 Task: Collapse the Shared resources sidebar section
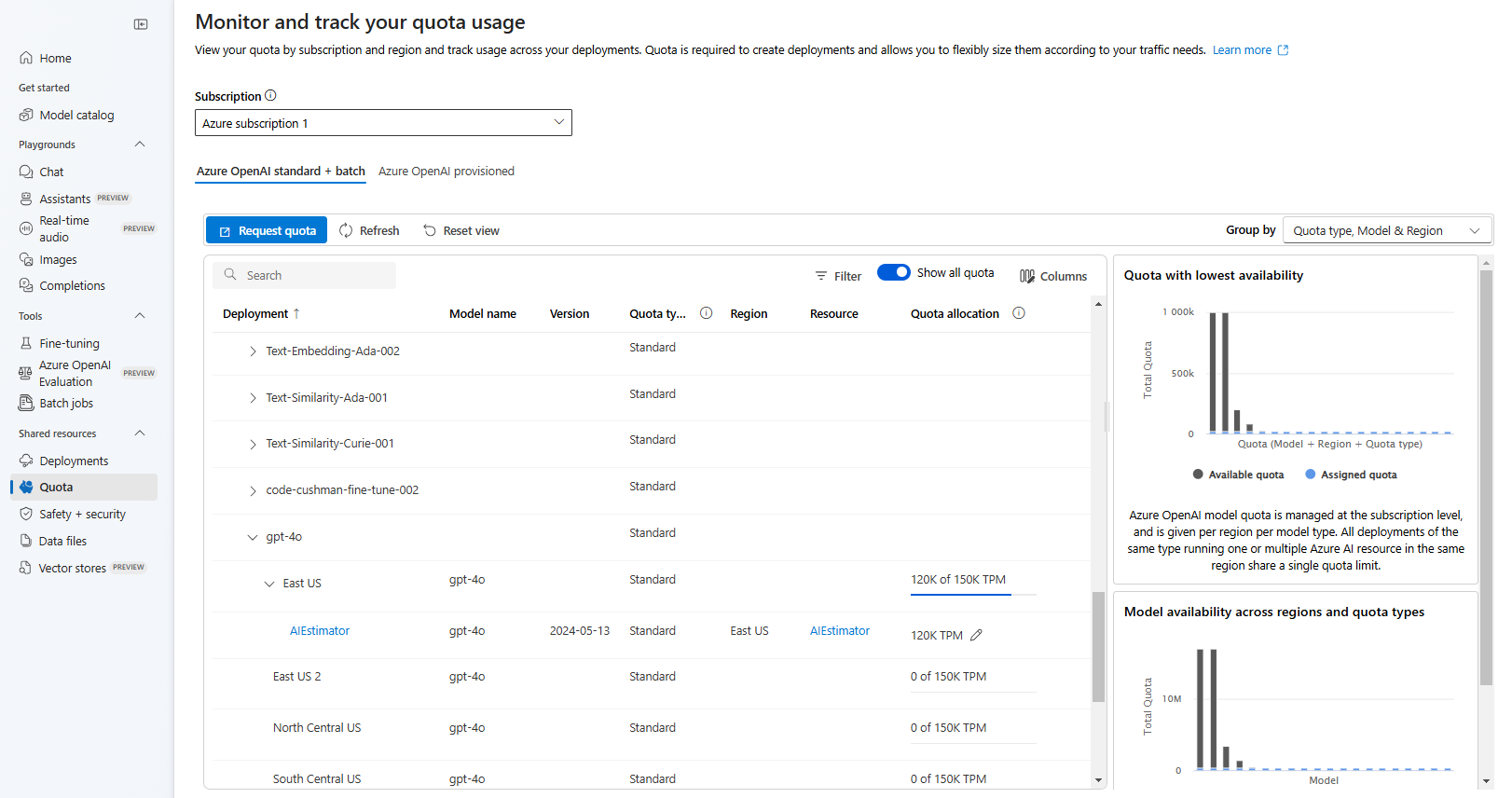click(140, 433)
